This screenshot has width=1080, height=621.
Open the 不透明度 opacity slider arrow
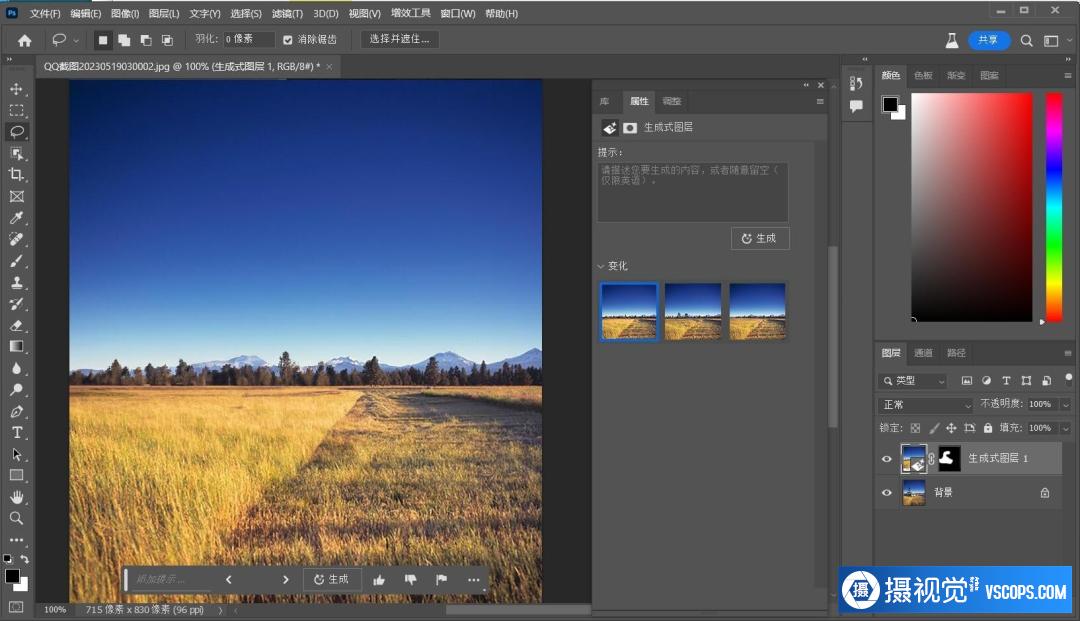(x=1066, y=404)
